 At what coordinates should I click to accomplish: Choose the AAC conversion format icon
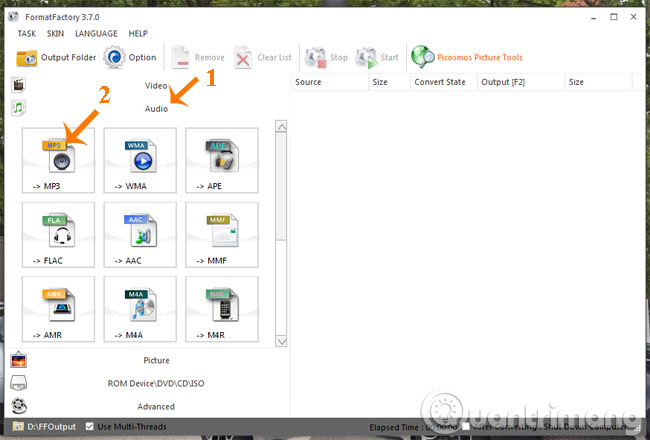click(x=140, y=235)
